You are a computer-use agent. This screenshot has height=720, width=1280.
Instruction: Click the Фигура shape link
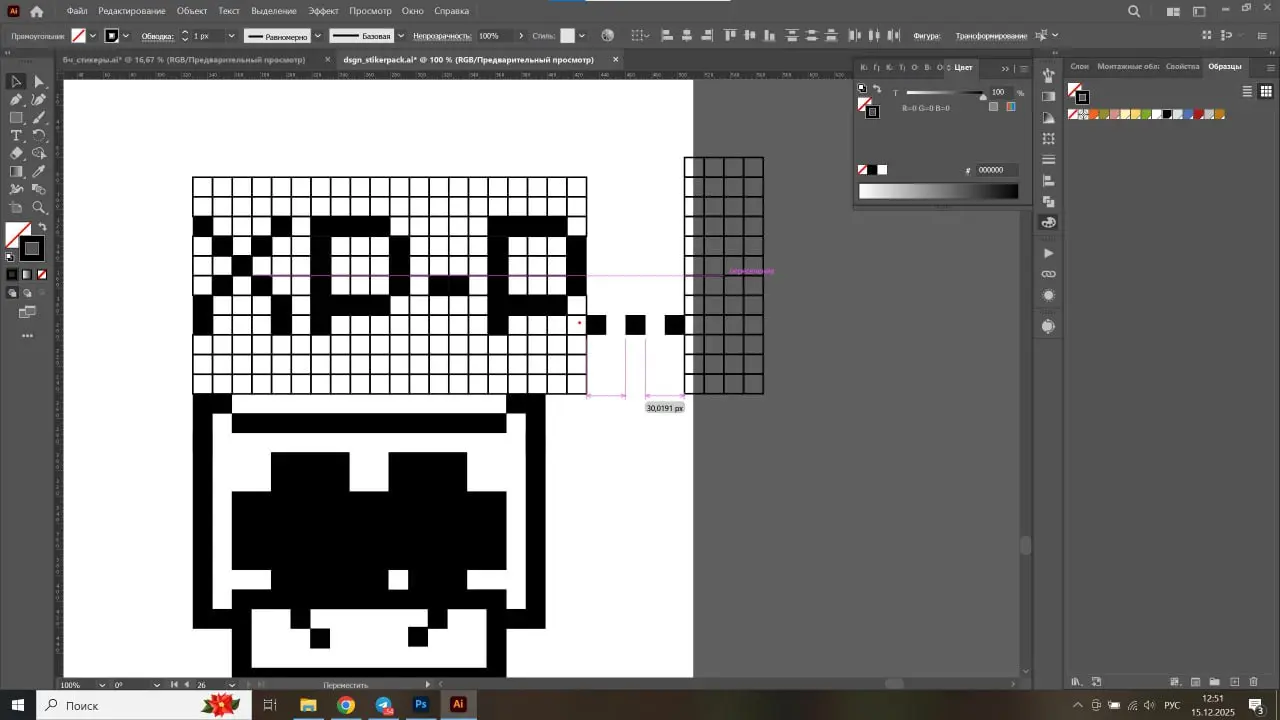(927, 36)
